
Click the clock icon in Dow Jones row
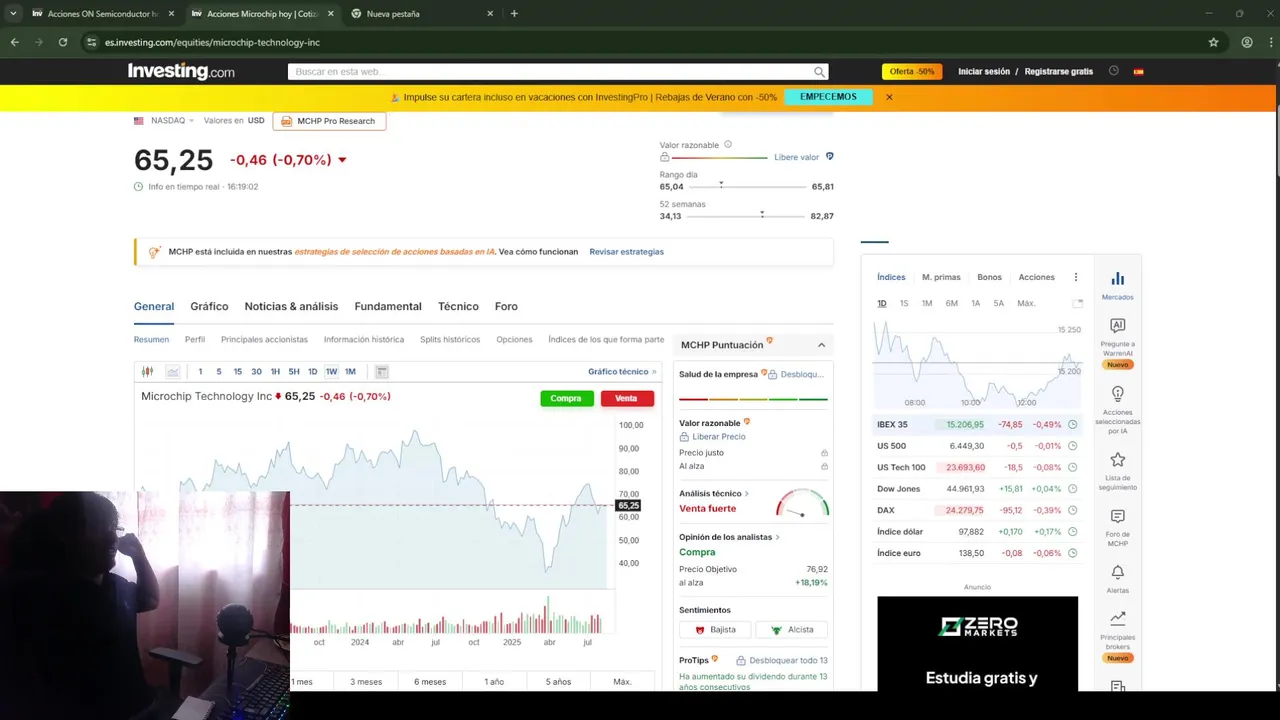pos(1072,489)
